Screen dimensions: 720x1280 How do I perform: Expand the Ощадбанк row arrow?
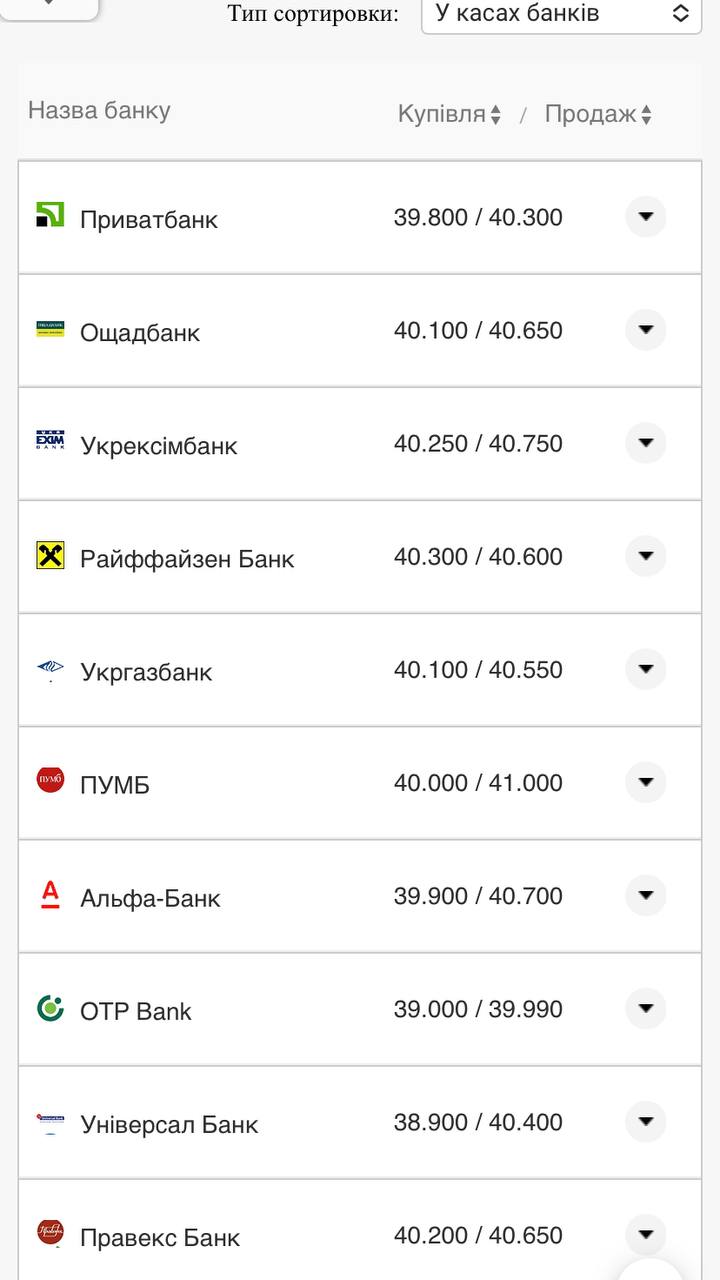[x=646, y=329]
